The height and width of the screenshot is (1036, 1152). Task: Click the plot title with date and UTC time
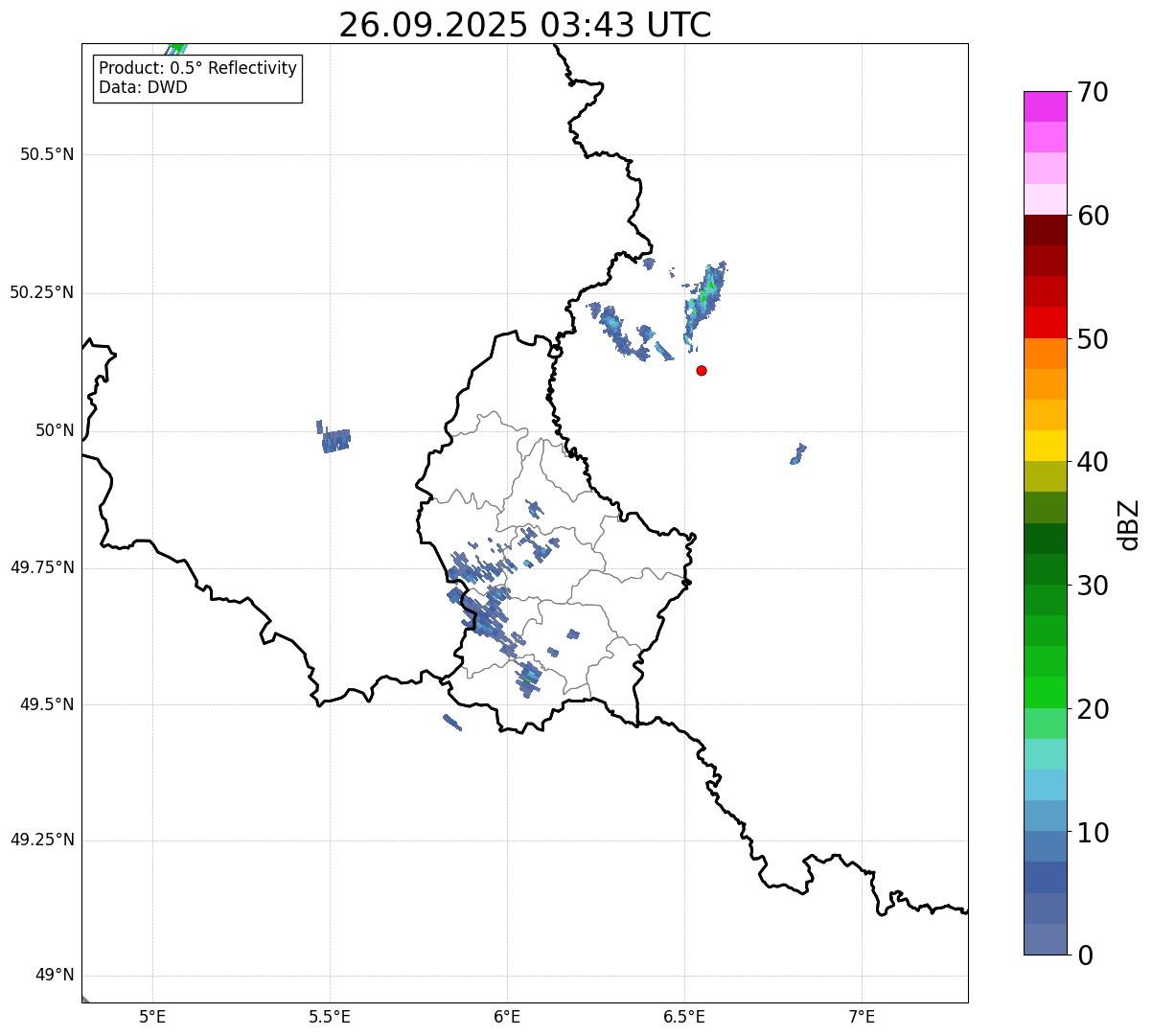(524, 25)
